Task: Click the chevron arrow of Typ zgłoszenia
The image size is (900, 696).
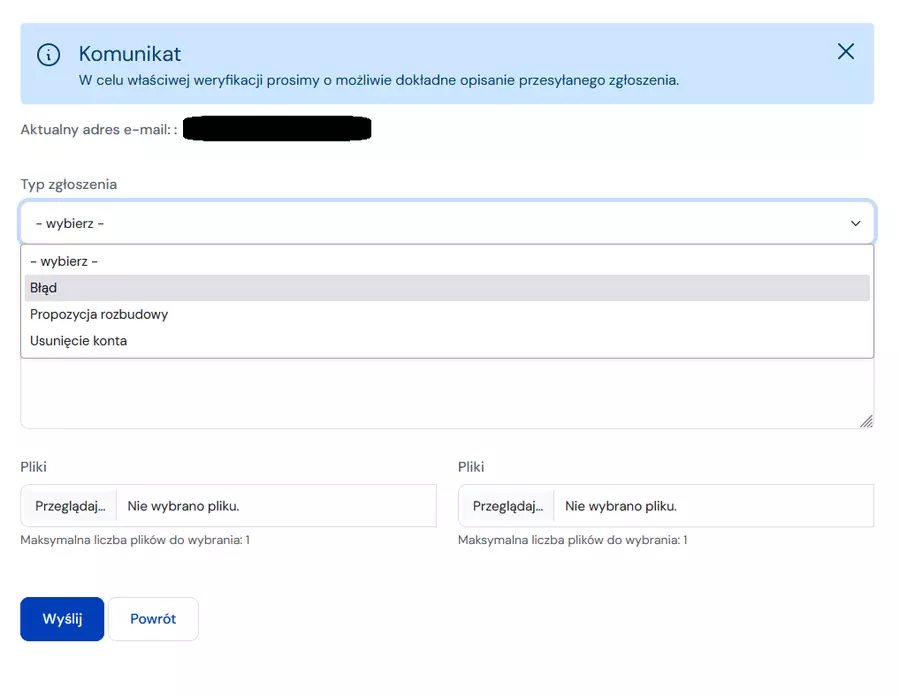Action: click(855, 224)
